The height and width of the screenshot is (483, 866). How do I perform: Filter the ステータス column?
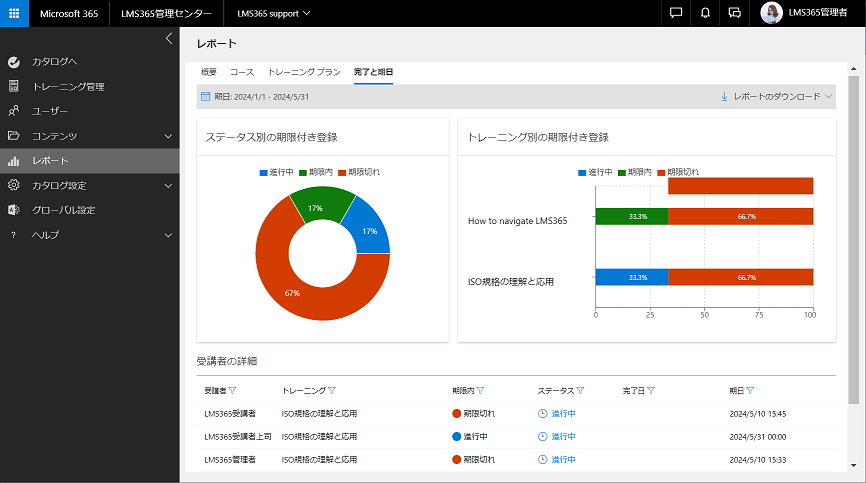click(x=580, y=390)
